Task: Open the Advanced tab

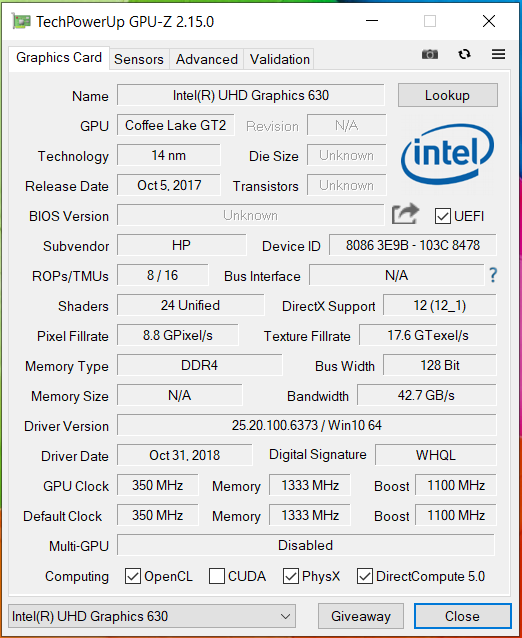Action: [x=207, y=59]
